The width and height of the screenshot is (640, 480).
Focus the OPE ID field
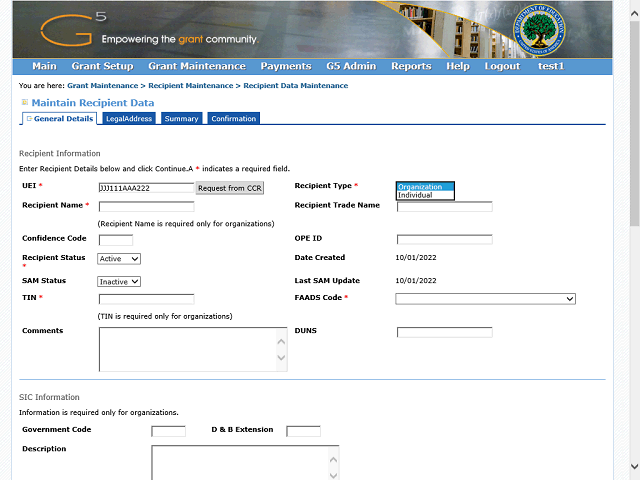tap(444, 240)
